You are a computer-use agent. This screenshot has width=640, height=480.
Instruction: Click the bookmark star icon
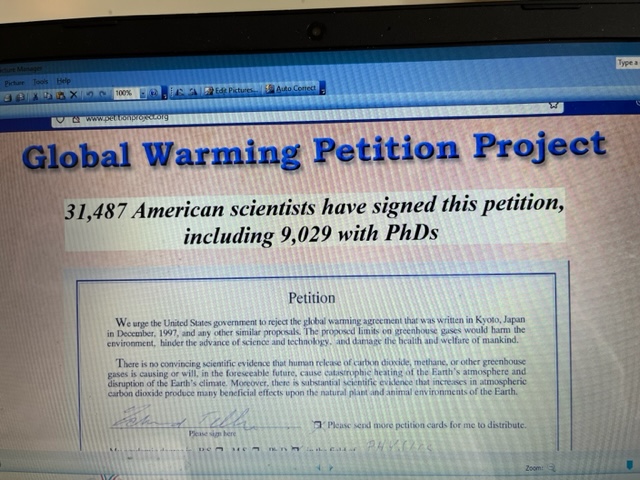[x=553, y=105]
